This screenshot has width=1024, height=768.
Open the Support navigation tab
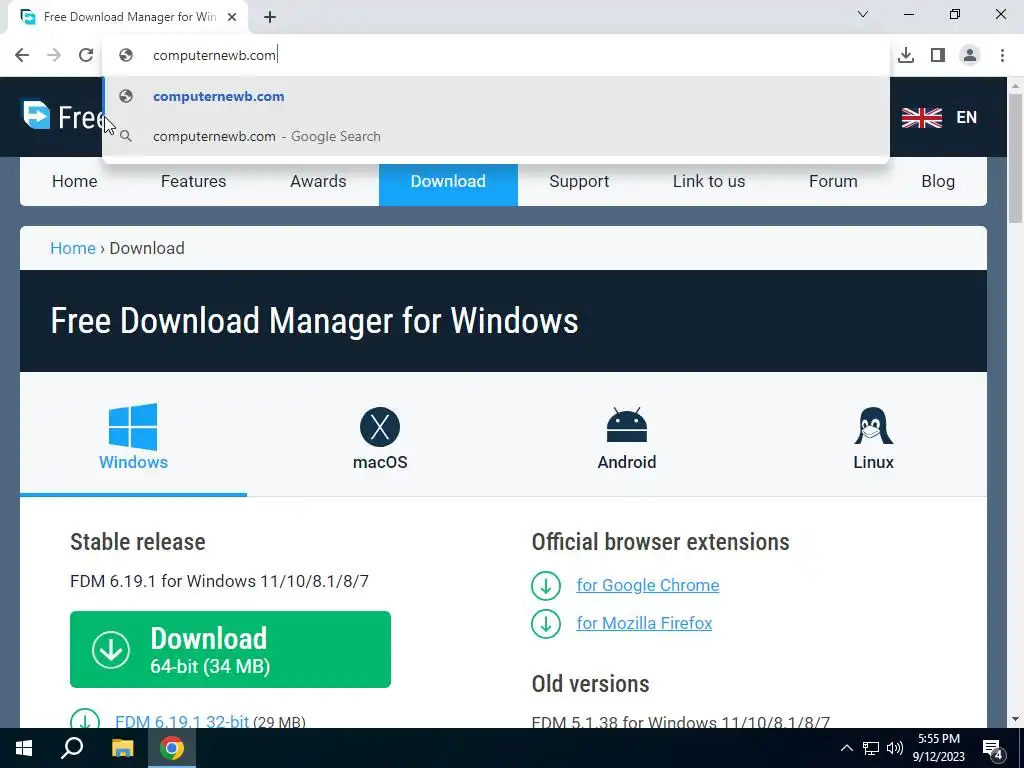579,181
